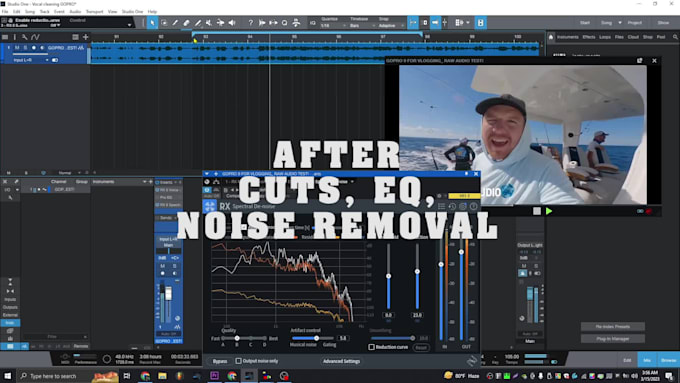Open the Browse view button
This screenshot has height=383, width=680.
[x=668, y=360]
